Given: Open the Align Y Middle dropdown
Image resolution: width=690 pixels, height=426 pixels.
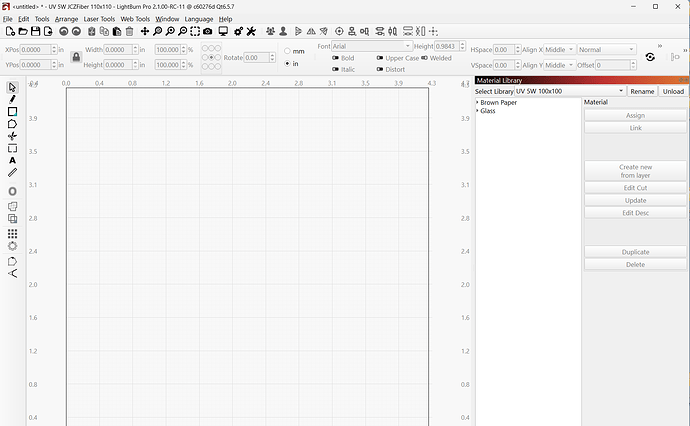Looking at the screenshot, I should click(x=560, y=65).
